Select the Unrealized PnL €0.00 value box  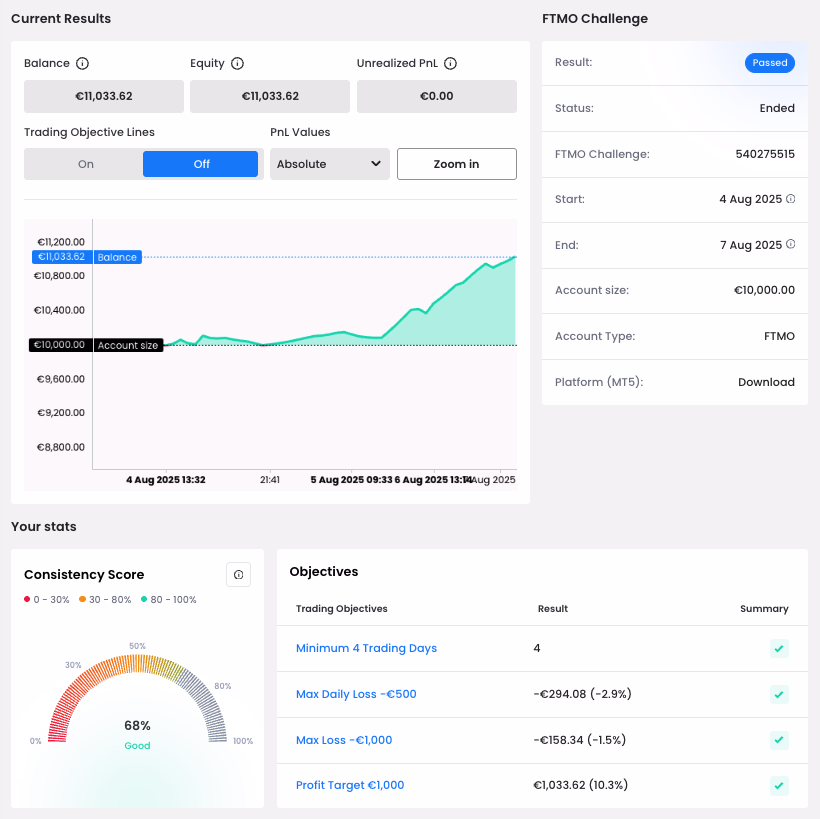tap(437, 96)
